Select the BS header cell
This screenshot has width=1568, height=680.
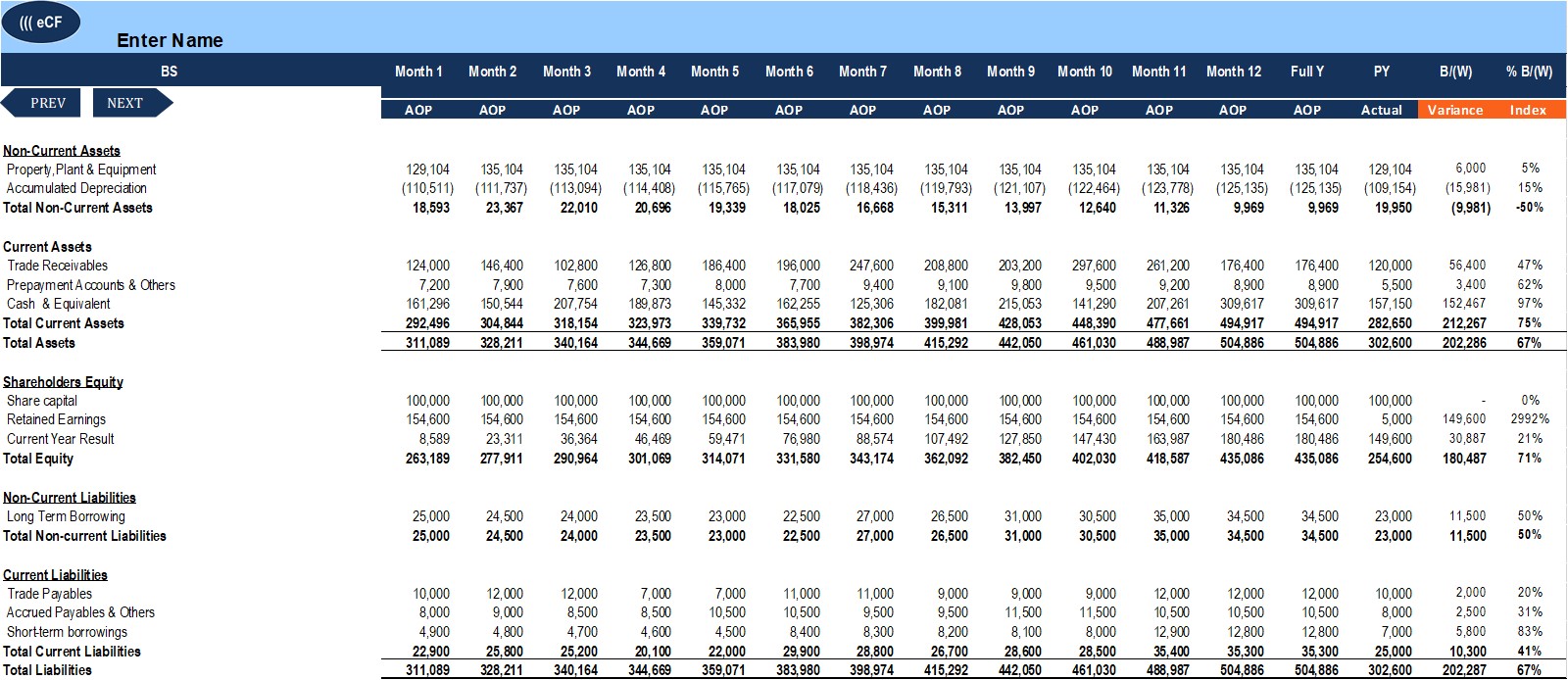[170, 72]
